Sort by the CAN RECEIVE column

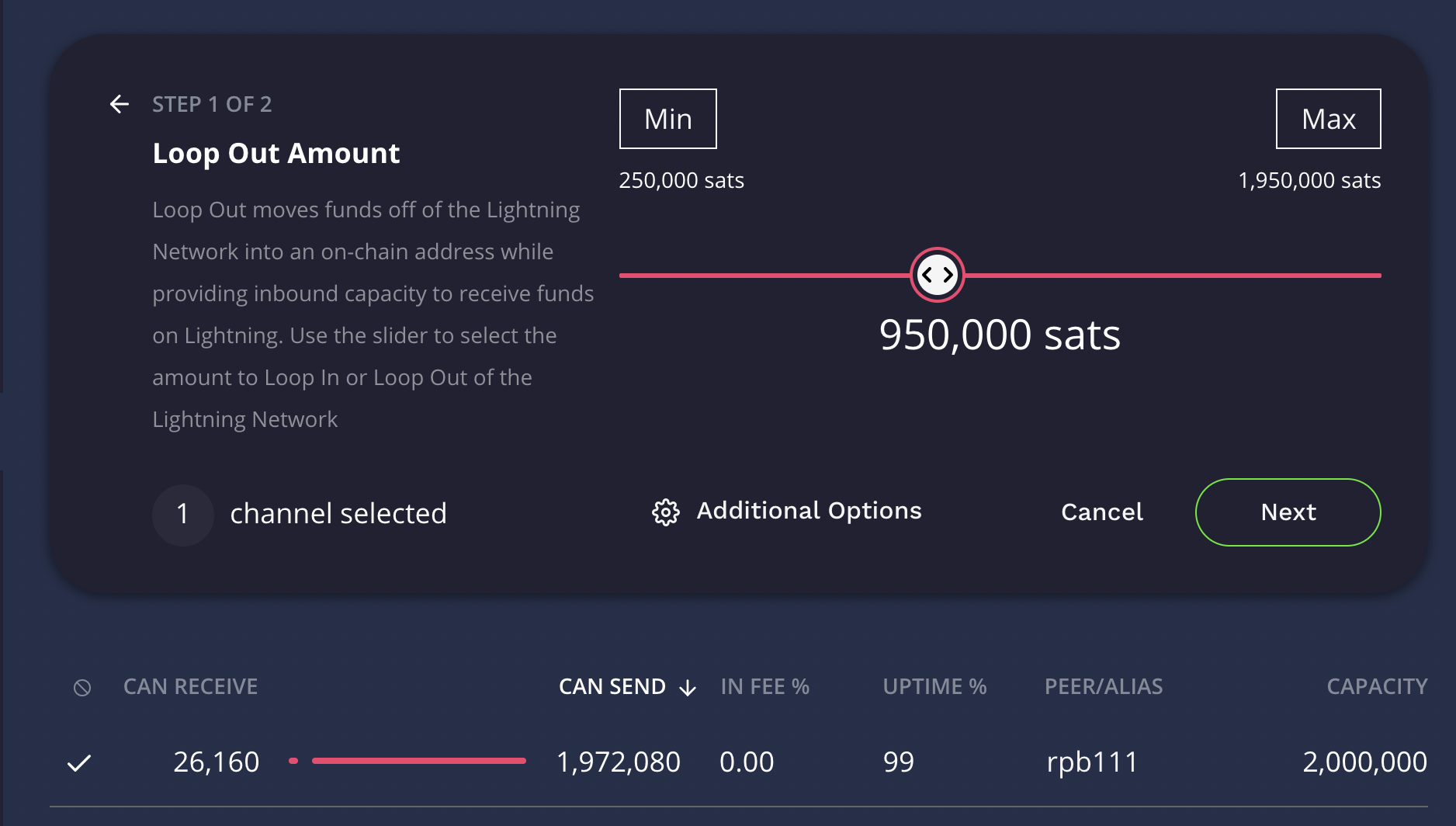190,686
